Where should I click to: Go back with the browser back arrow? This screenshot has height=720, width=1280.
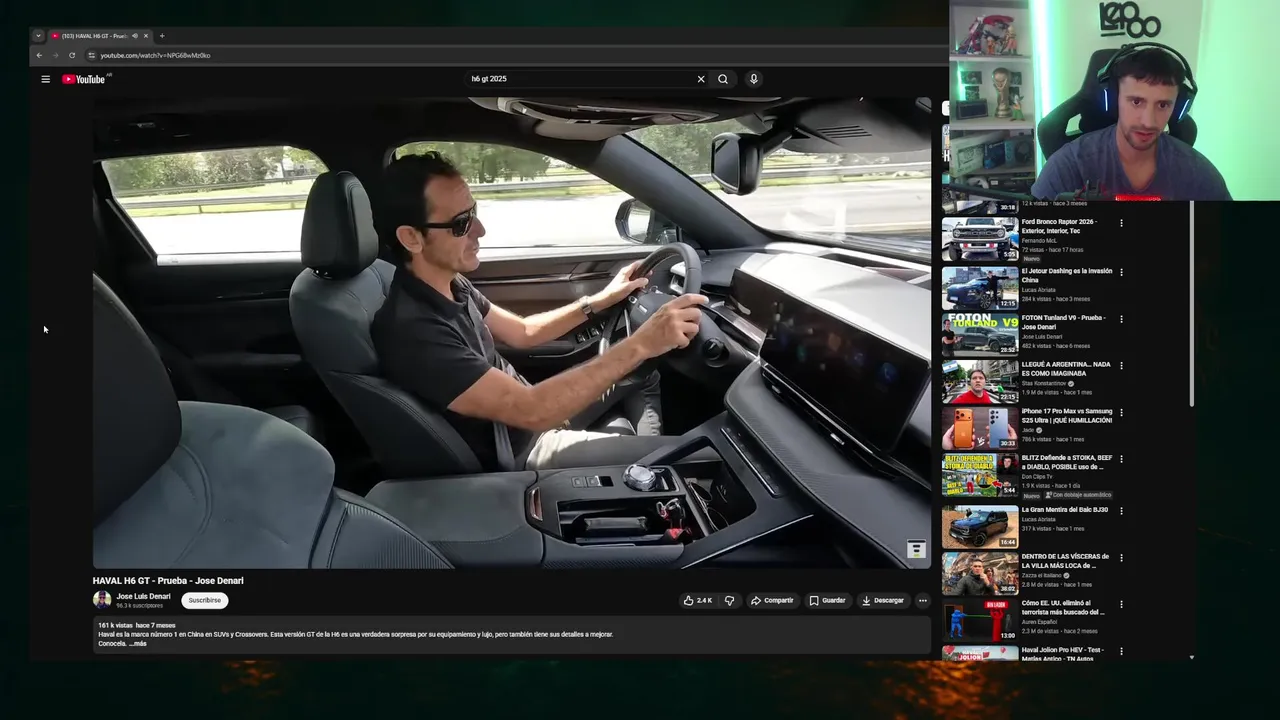point(39,55)
